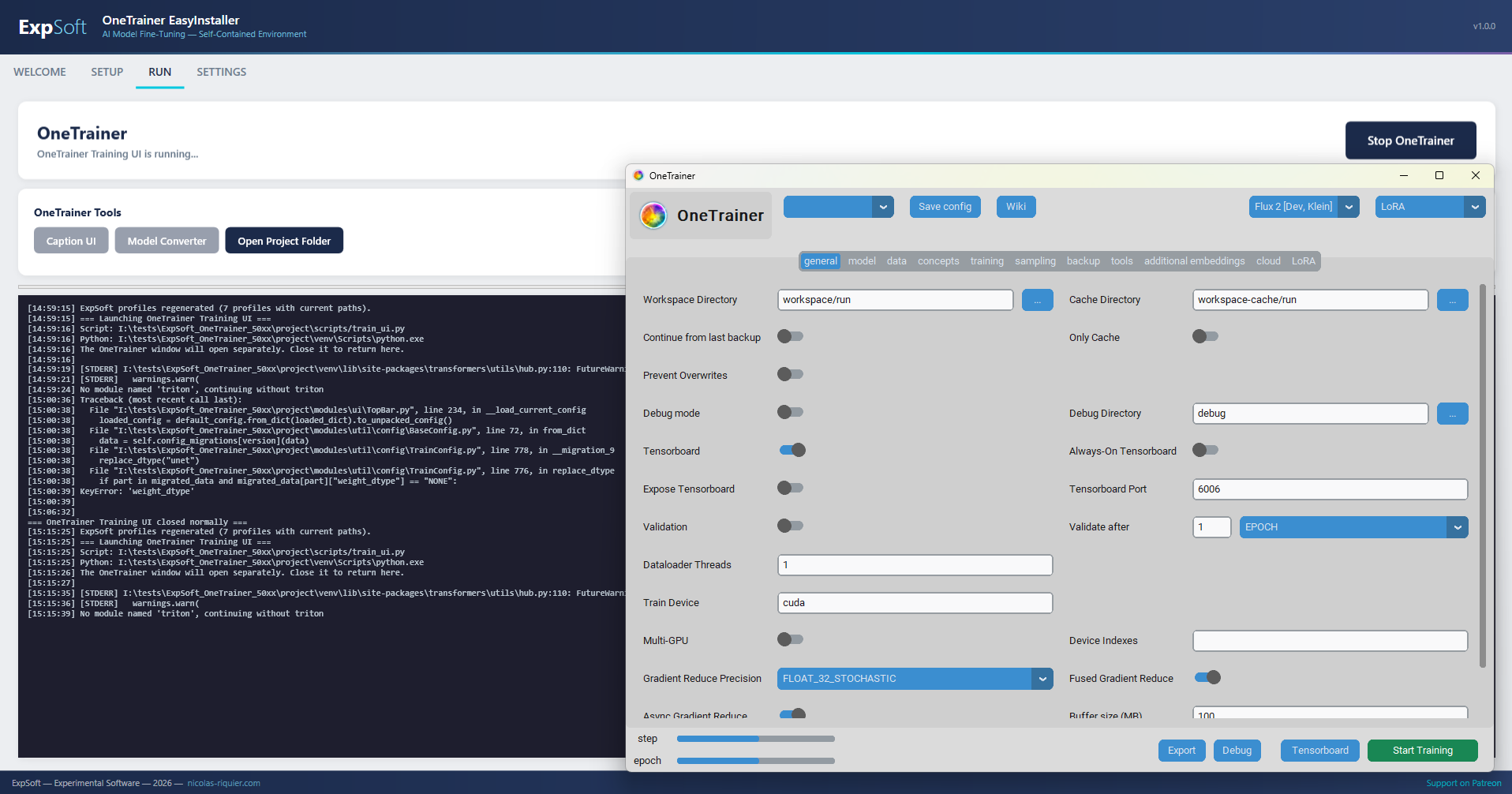Click Tensorboard Port input field

[x=1330, y=489]
